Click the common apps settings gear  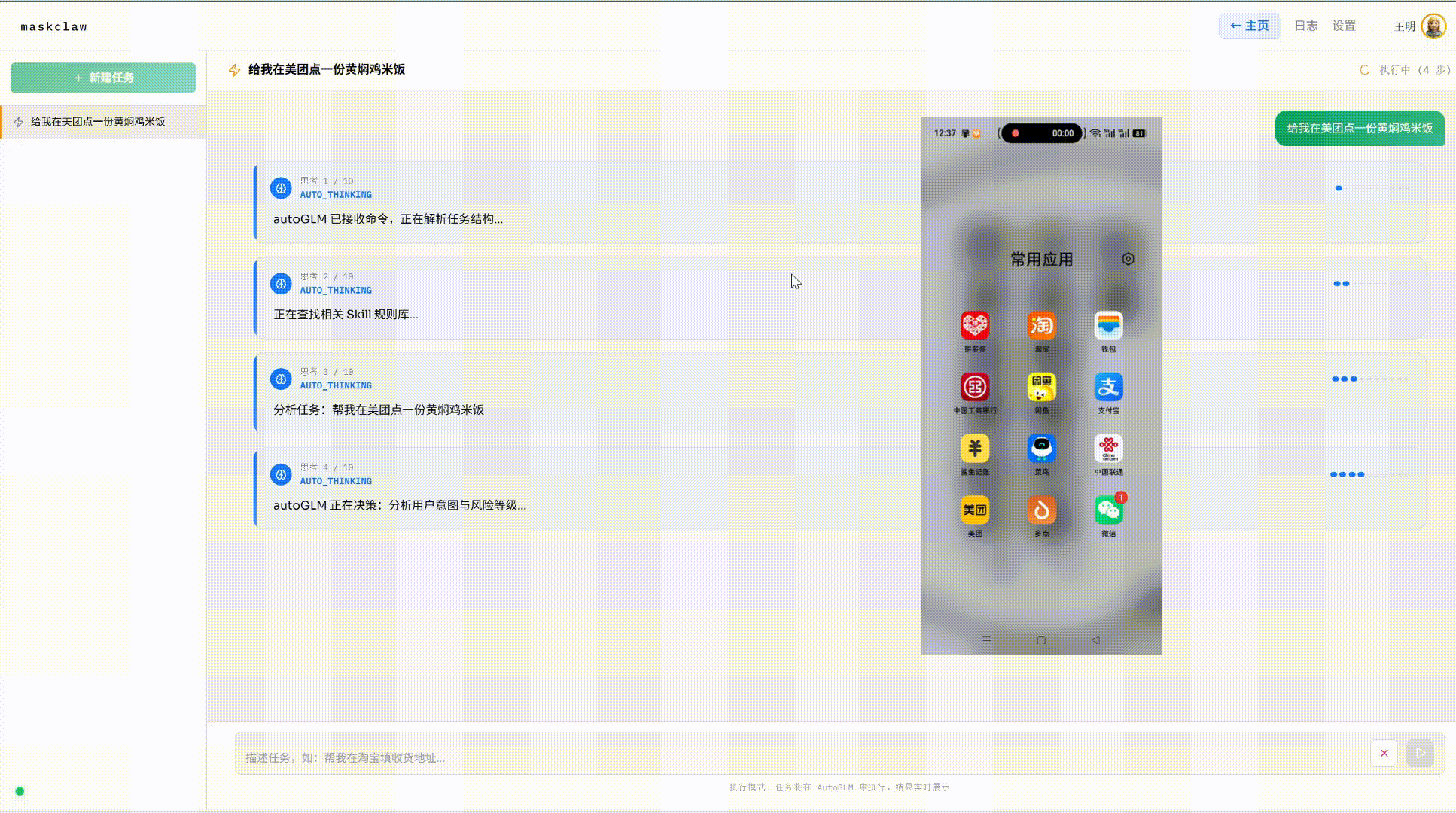tap(1128, 259)
